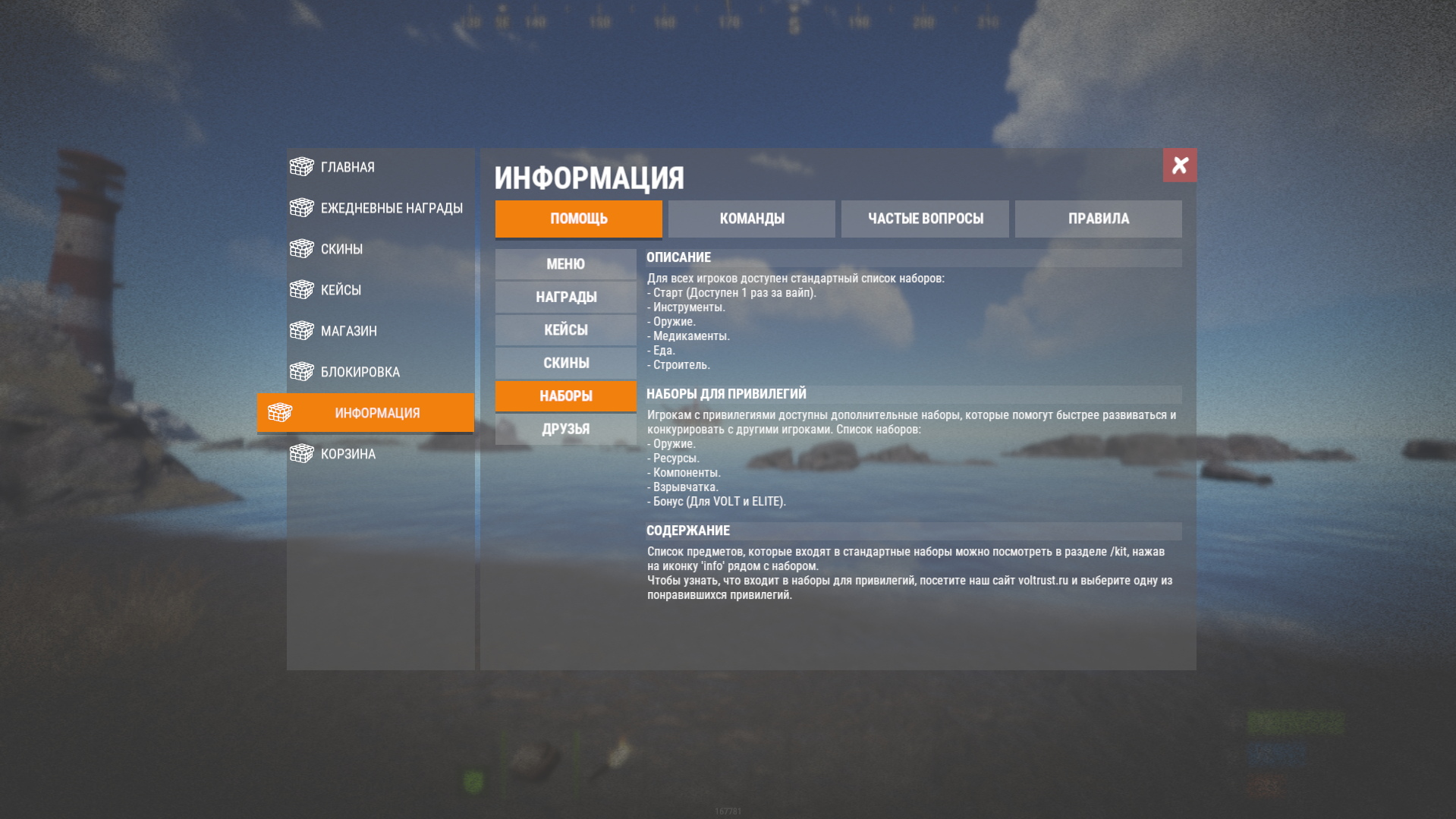
Task: Select the МЕНЮ help topic button
Action: click(565, 264)
